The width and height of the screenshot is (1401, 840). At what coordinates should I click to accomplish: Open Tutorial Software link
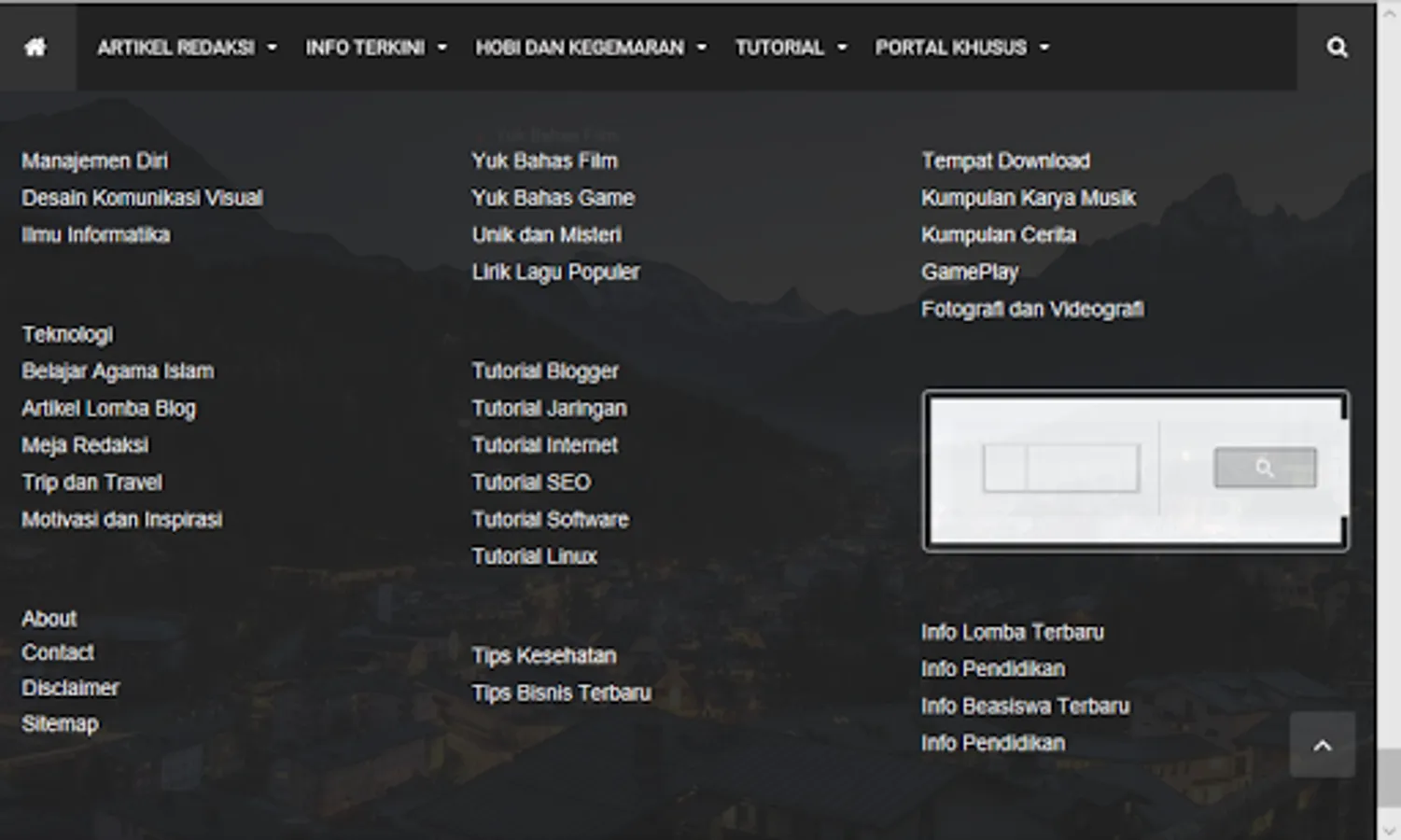[x=551, y=520]
